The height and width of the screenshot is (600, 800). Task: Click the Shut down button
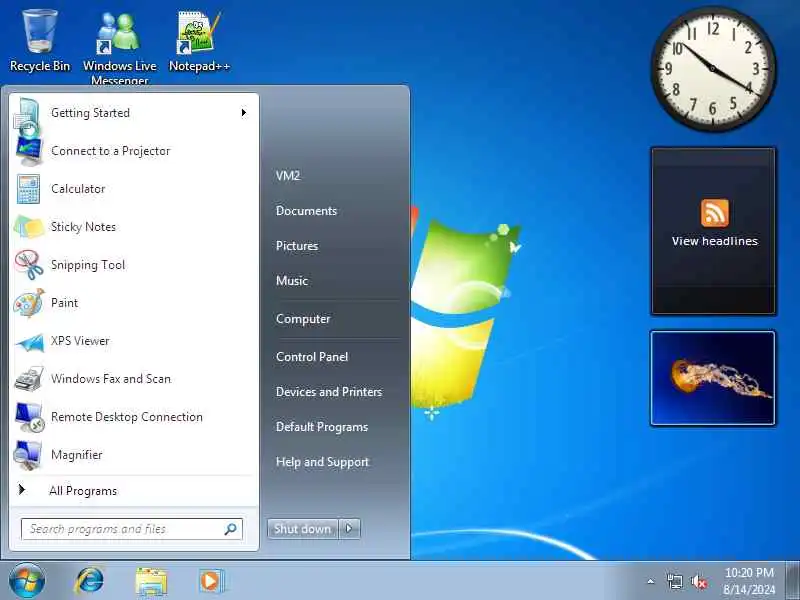click(303, 529)
